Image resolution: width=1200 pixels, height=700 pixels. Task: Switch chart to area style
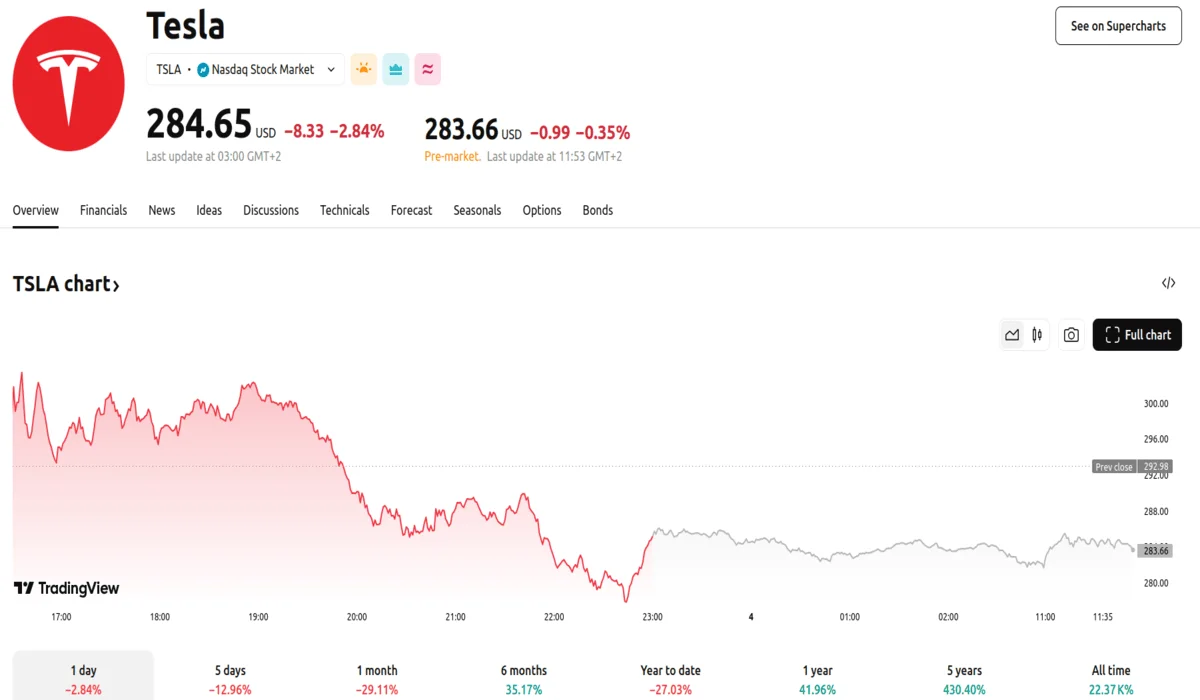click(1012, 335)
